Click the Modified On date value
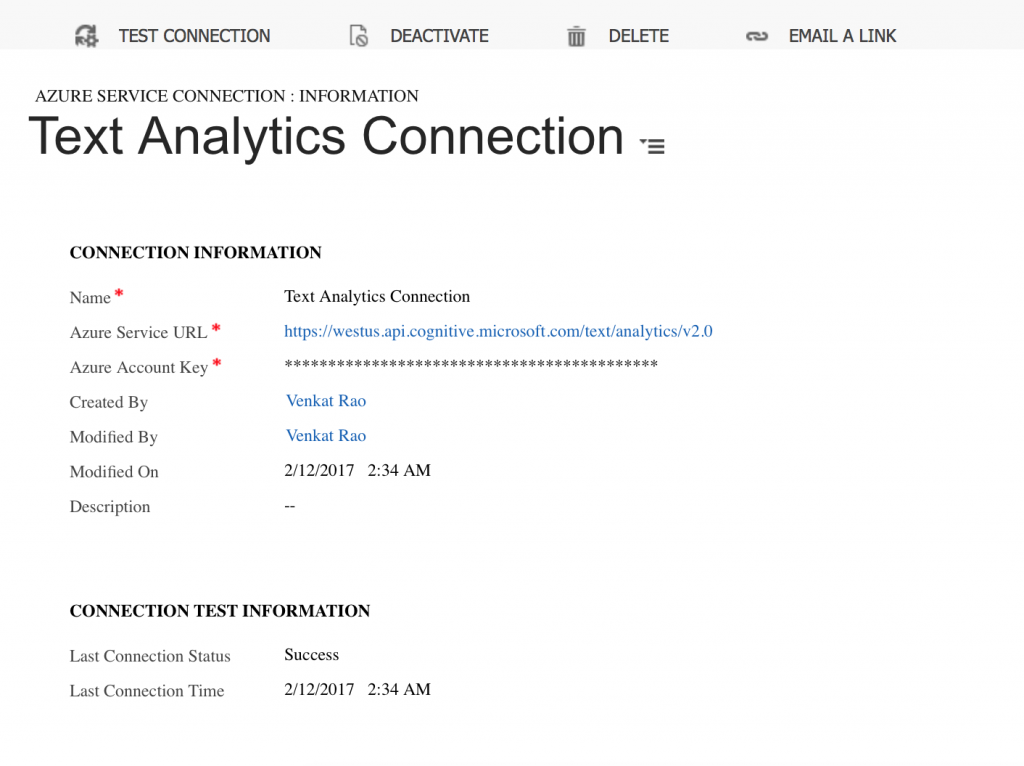The height and width of the screenshot is (766, 1024). [357, 471]
